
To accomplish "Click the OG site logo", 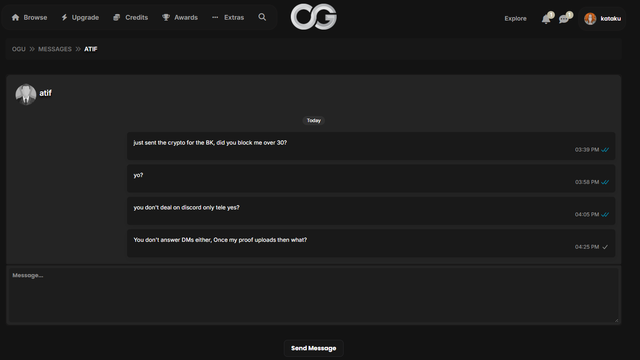I will [313, 17].
